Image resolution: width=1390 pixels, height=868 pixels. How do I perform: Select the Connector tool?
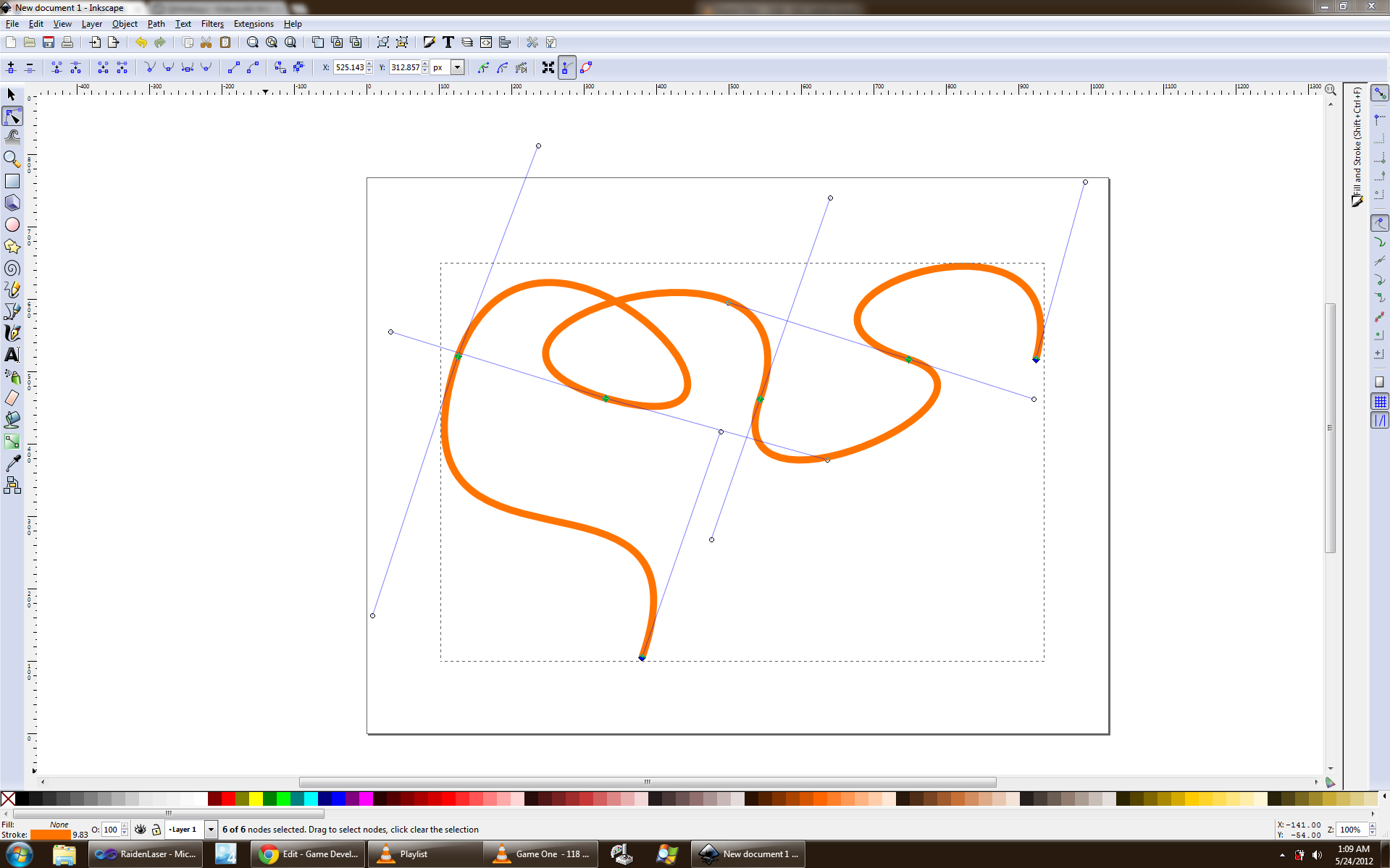[x=12, y=485]
